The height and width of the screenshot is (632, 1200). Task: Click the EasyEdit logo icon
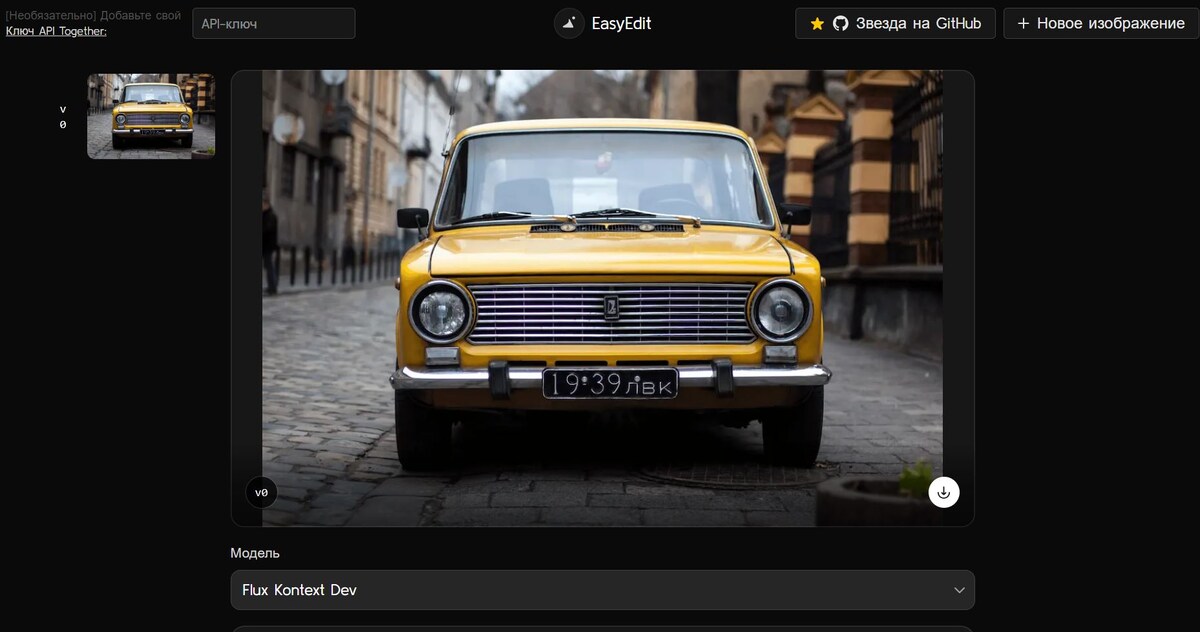click(x=569, y=23)
